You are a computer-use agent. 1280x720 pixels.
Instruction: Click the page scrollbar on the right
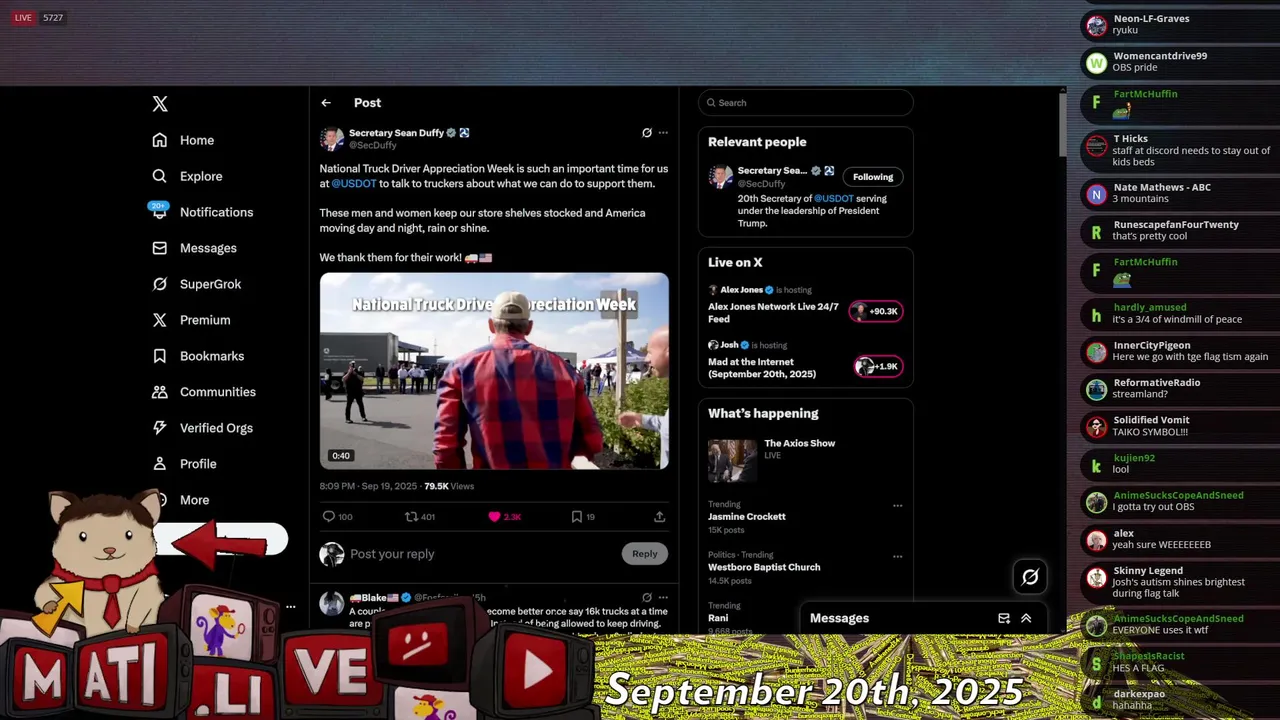point(1062,125)
